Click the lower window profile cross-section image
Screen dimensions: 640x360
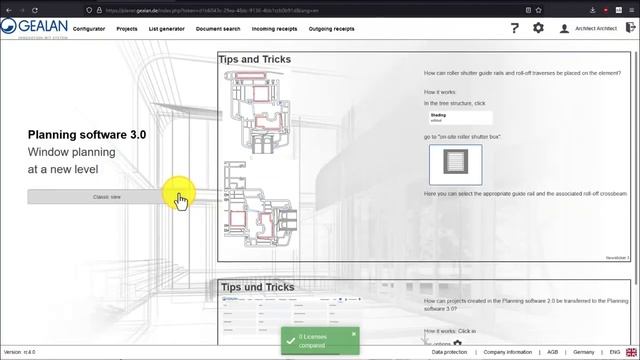point(260,204)
